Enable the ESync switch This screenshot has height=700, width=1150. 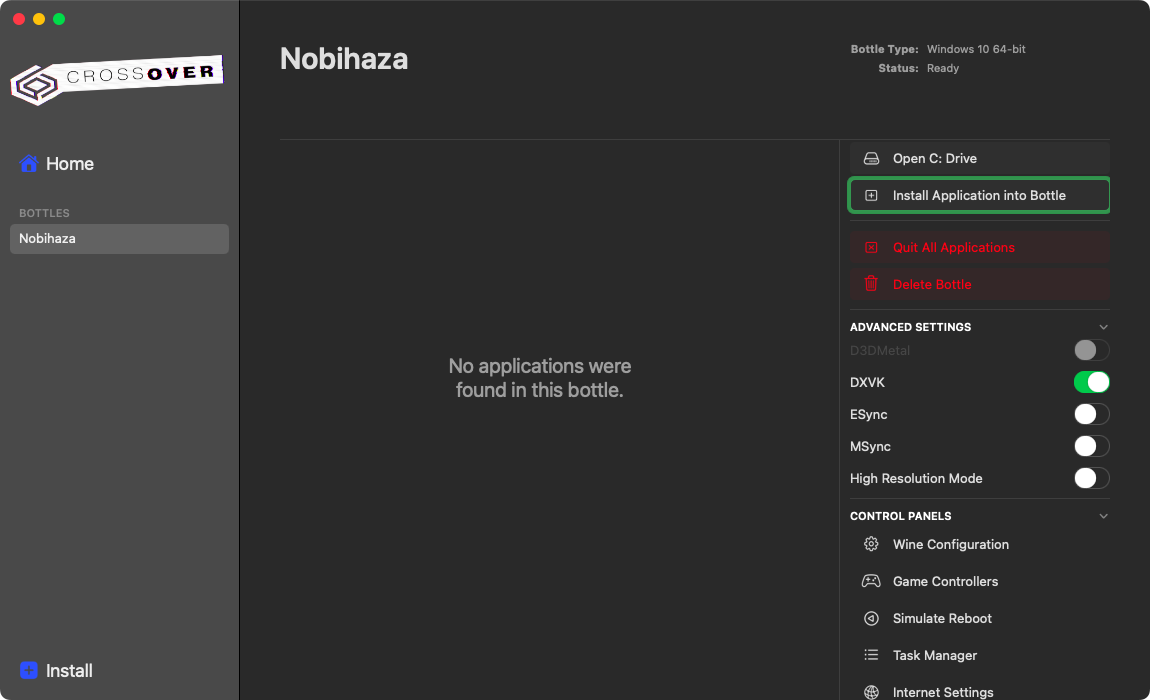click(1091, 415)
